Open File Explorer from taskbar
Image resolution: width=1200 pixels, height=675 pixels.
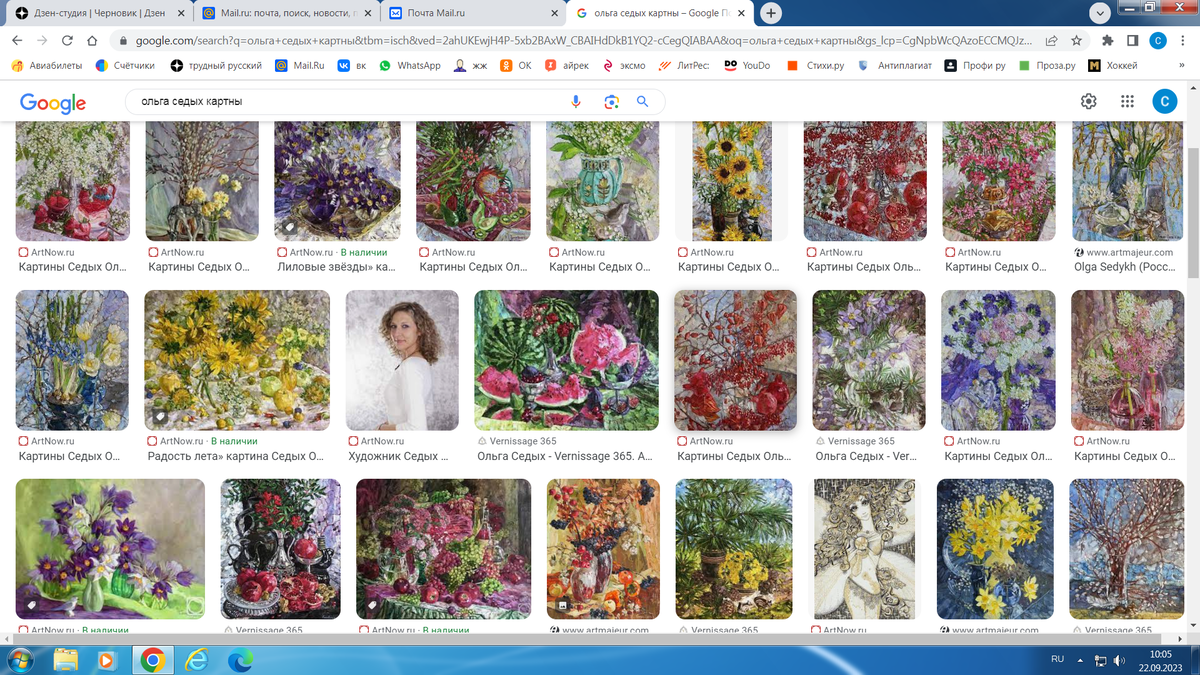click(66, 660)
